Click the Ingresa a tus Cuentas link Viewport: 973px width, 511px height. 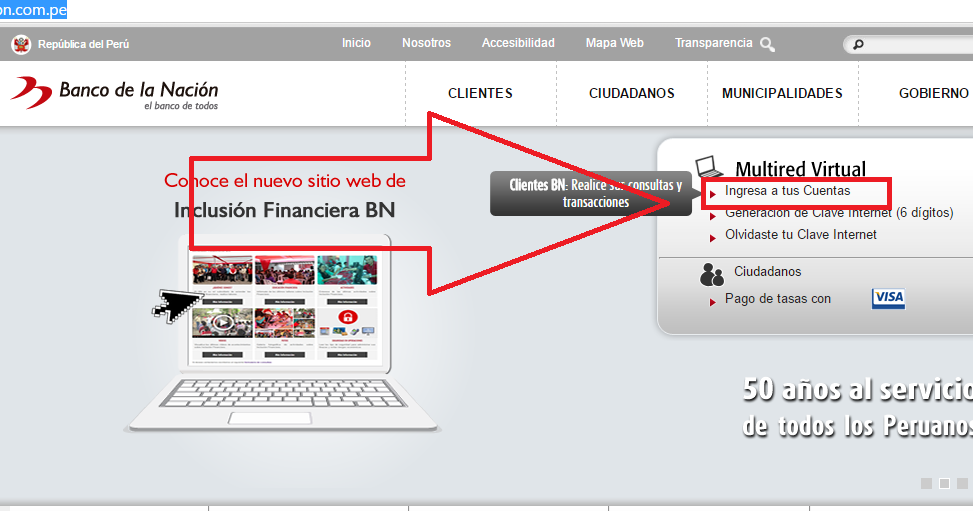tap(787, 191)
